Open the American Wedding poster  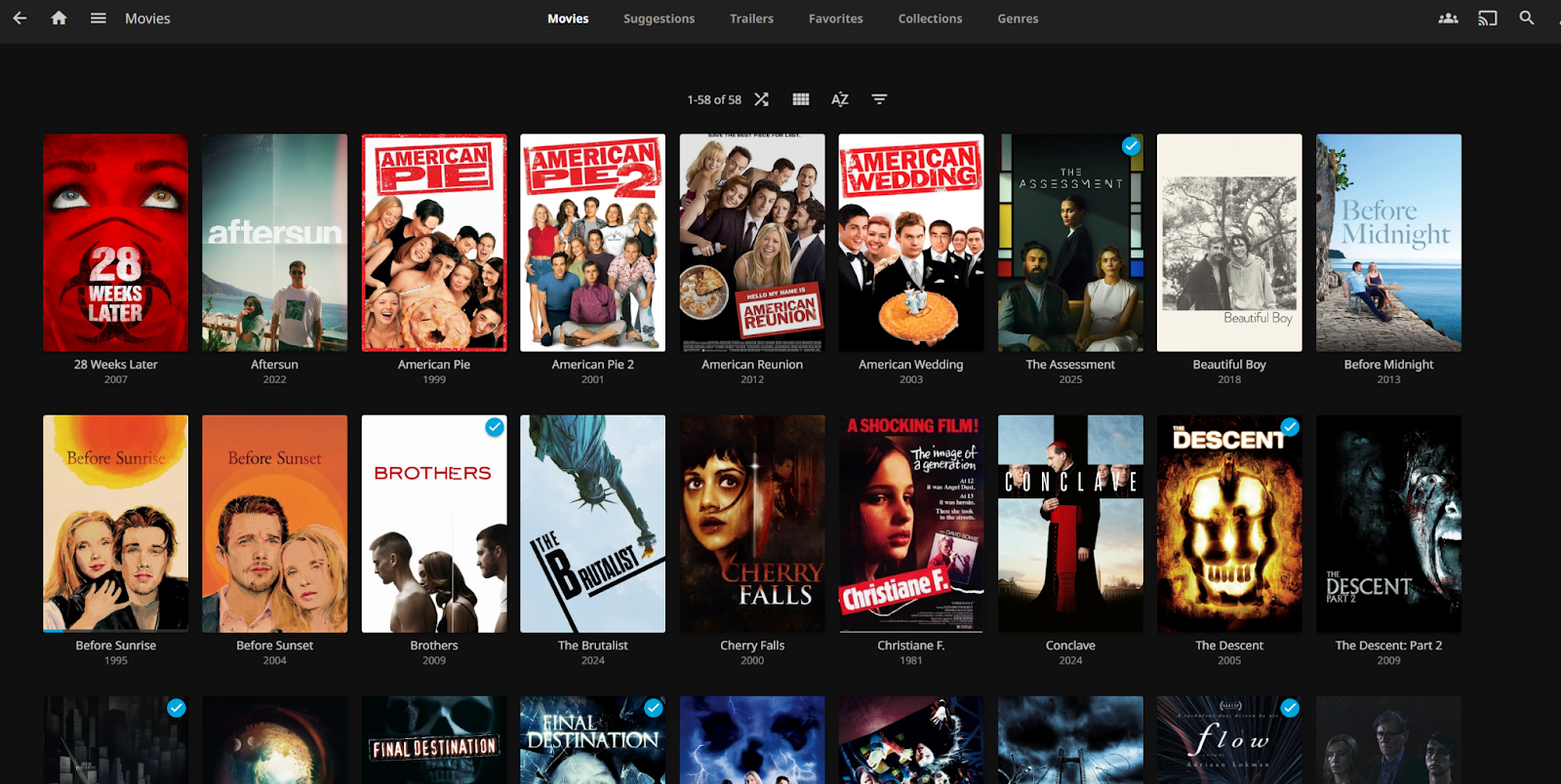coord(911,243)
